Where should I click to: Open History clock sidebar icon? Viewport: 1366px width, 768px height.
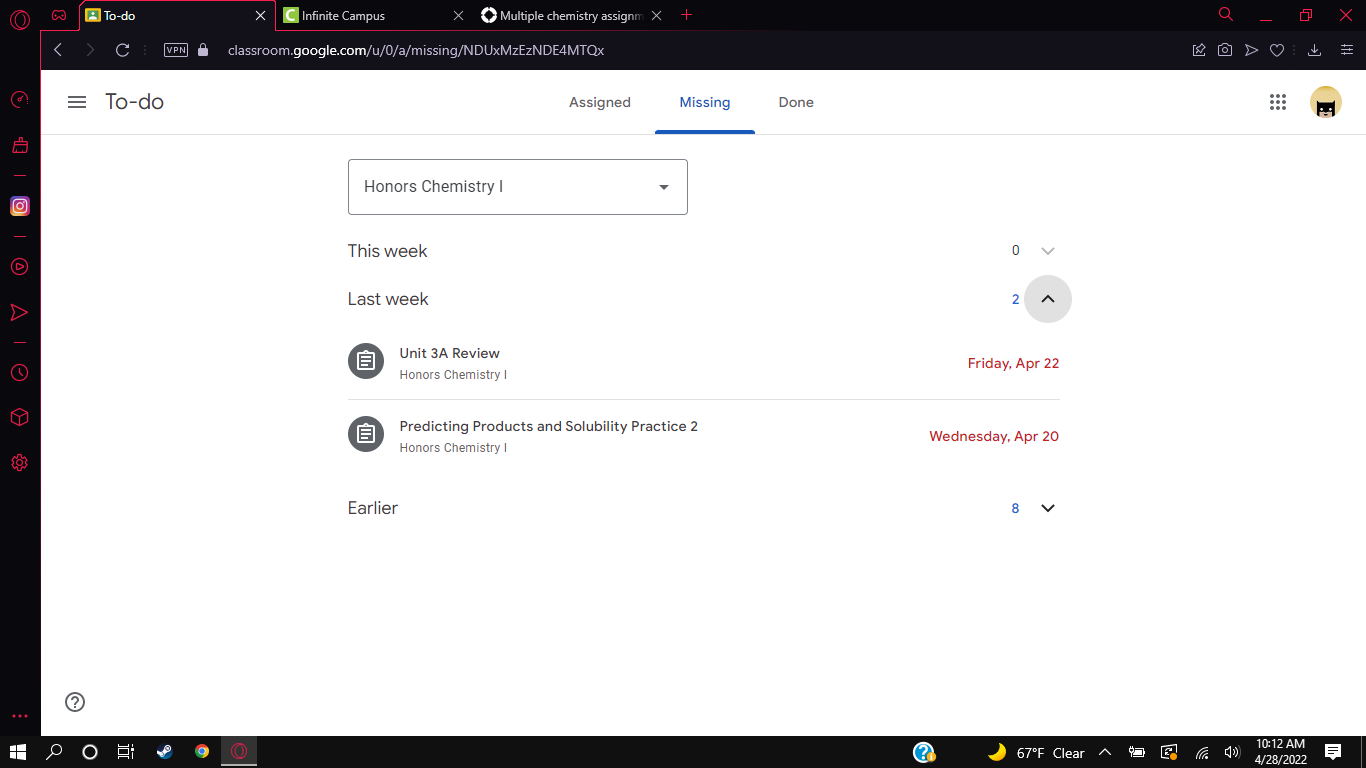pos(19,372)
